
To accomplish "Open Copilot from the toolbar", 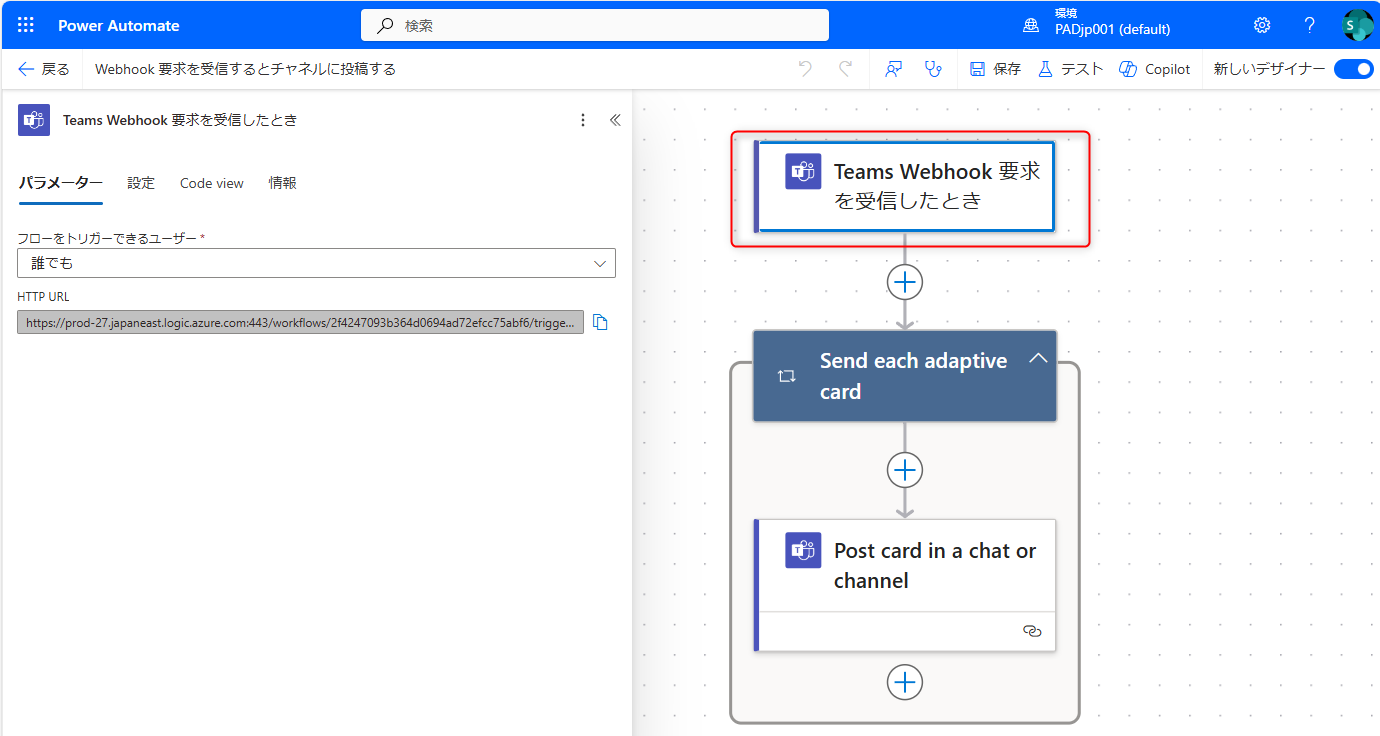I will (x=1154, y=68).
